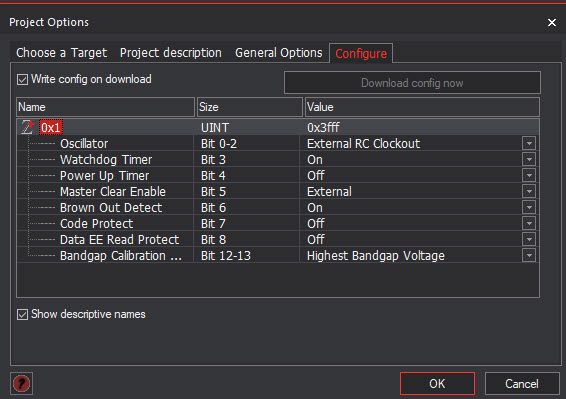Open the Data EE Read Protect dropdown
566x399 pixels.
(x=529, y=239)
